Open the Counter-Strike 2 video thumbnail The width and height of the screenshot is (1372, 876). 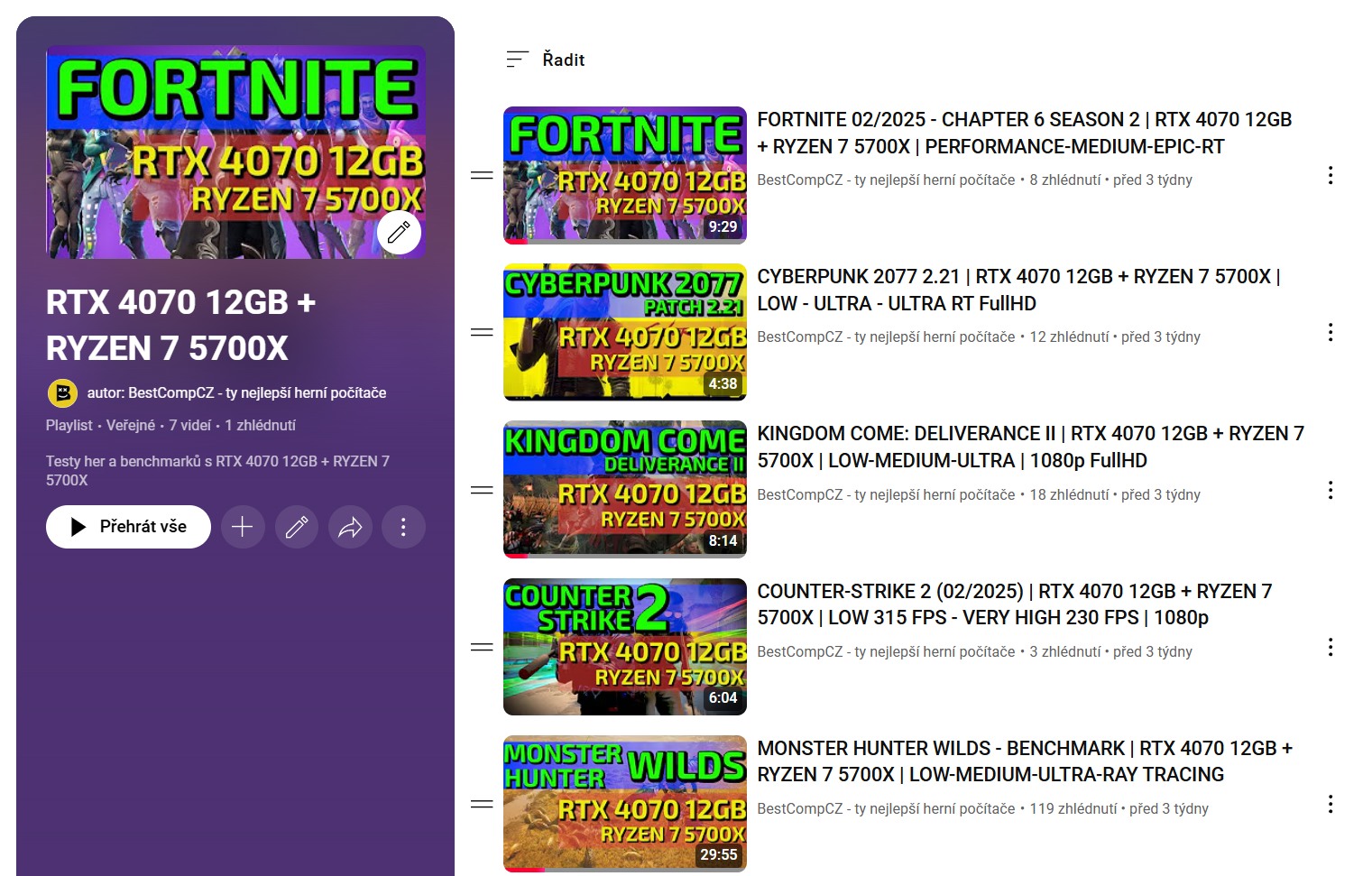[x=625, y=647]
